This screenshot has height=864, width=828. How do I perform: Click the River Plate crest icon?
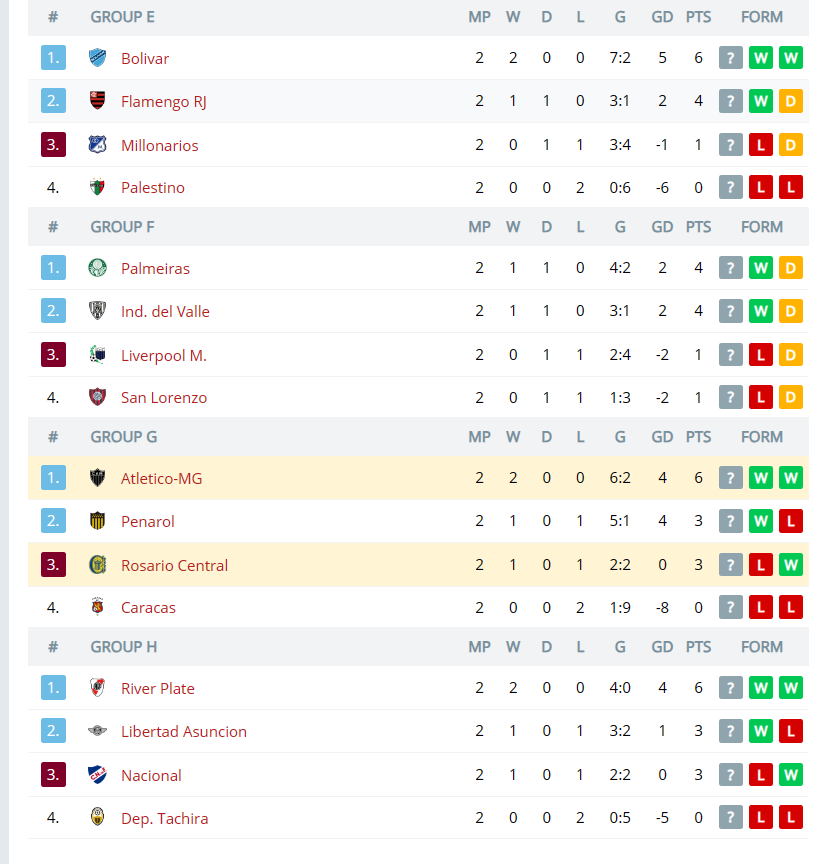click(x=98, y=688)
